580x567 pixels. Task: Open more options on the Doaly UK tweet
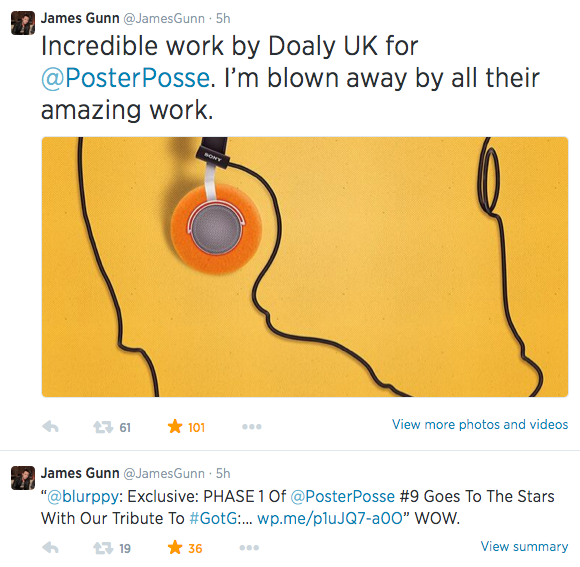pyautogui.click(x=252, y=427)
